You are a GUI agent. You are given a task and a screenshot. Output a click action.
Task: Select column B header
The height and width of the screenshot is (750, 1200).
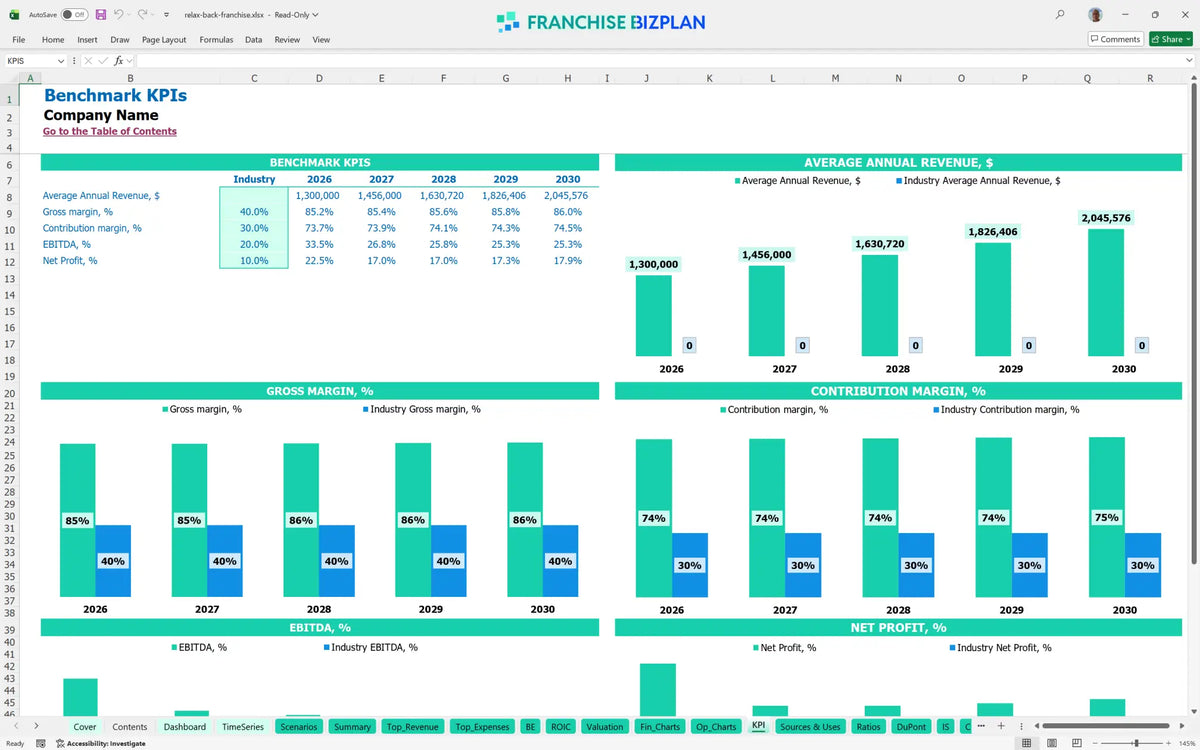coord(130,78)
